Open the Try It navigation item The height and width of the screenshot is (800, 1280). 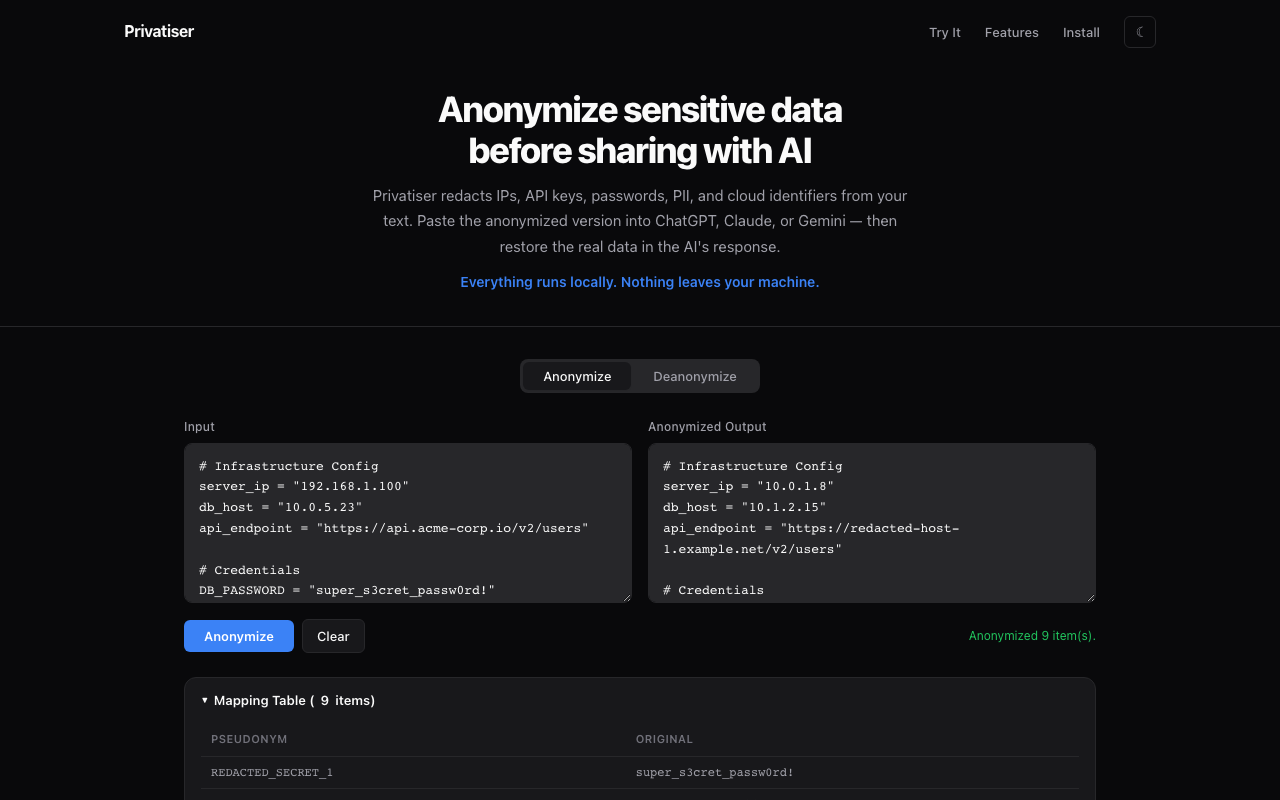tap(944, 32)
